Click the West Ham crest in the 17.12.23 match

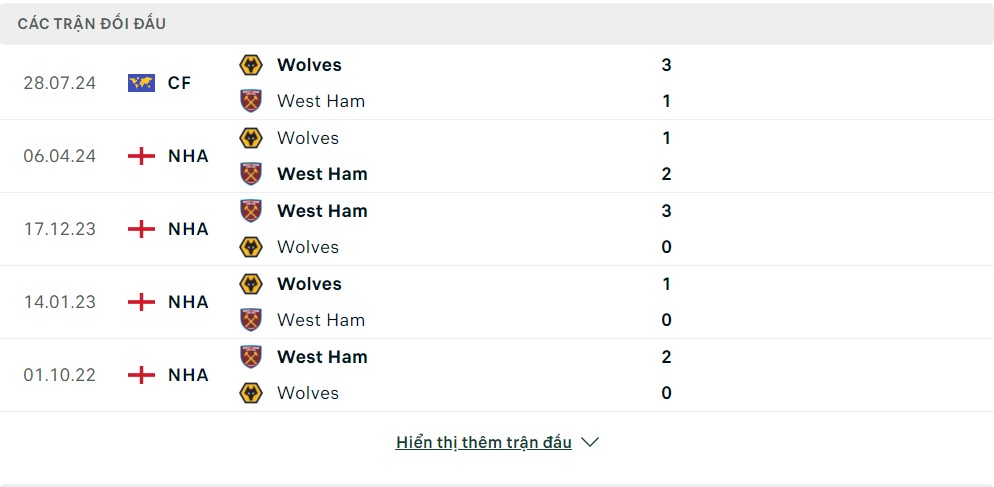[x=251, y=211]
